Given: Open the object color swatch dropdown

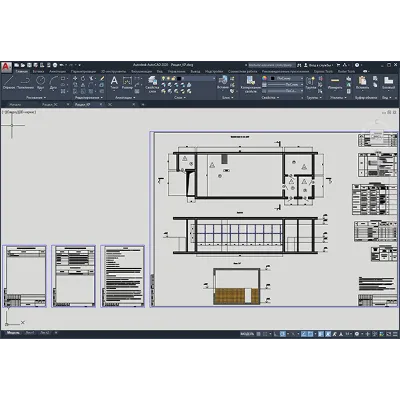Looking at the screenshot, I should (287, 78).
